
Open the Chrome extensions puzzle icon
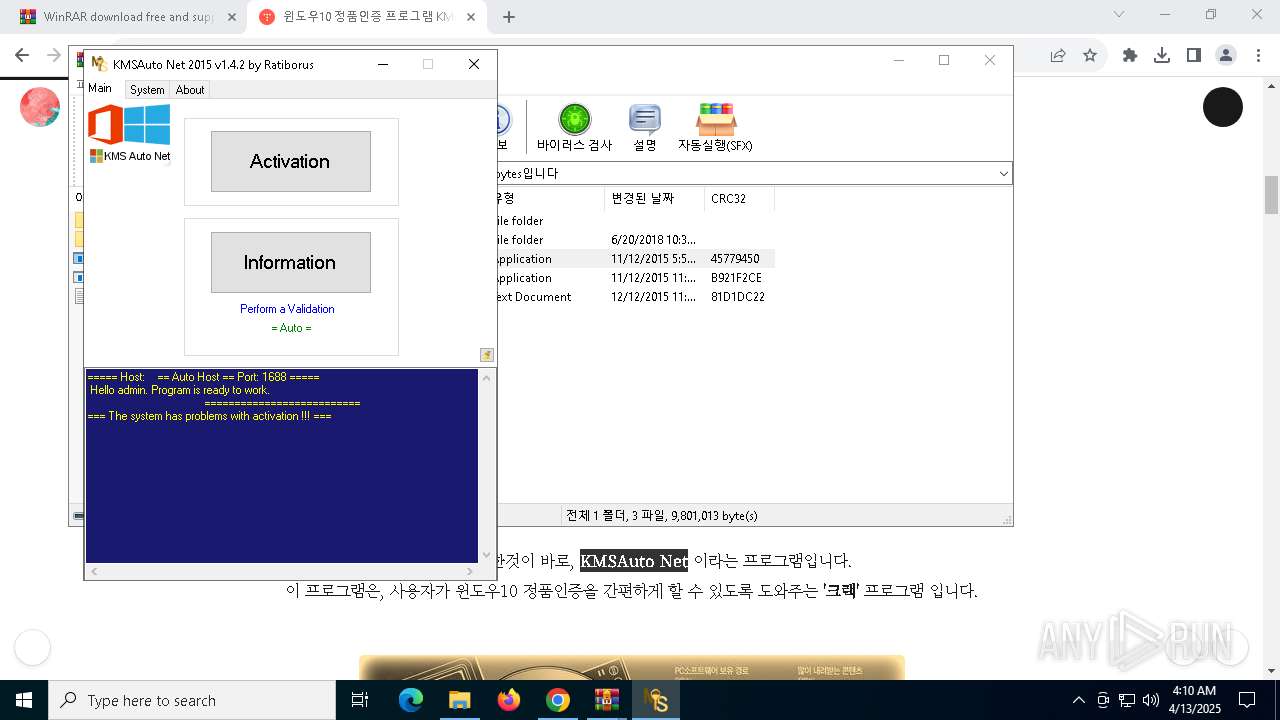1130,56
